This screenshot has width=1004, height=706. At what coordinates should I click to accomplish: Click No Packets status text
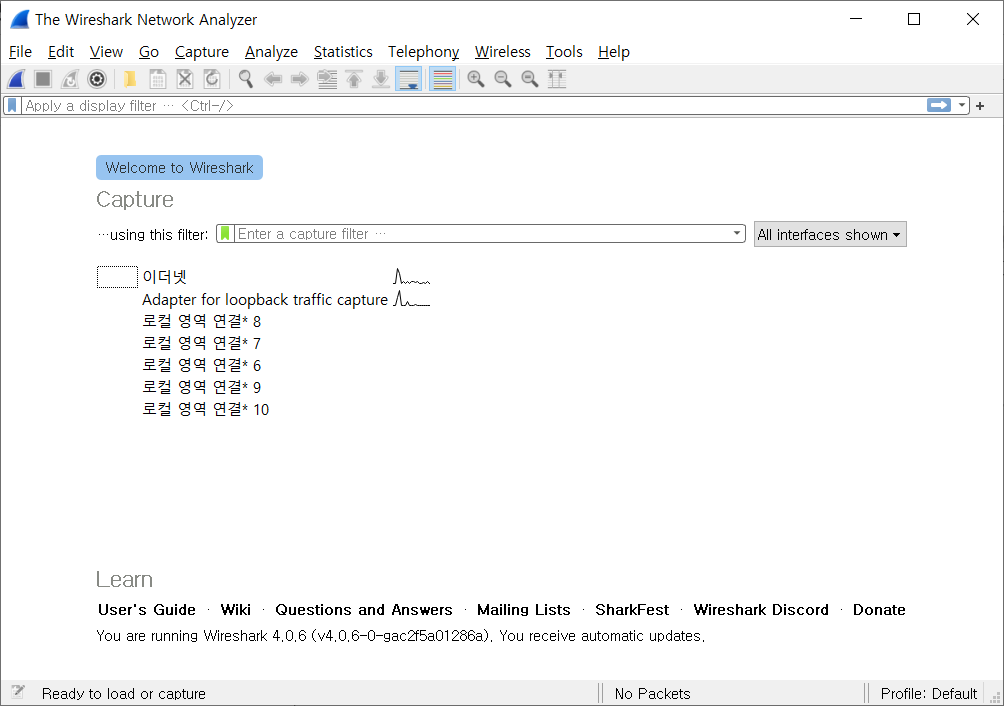click(652, 694)
